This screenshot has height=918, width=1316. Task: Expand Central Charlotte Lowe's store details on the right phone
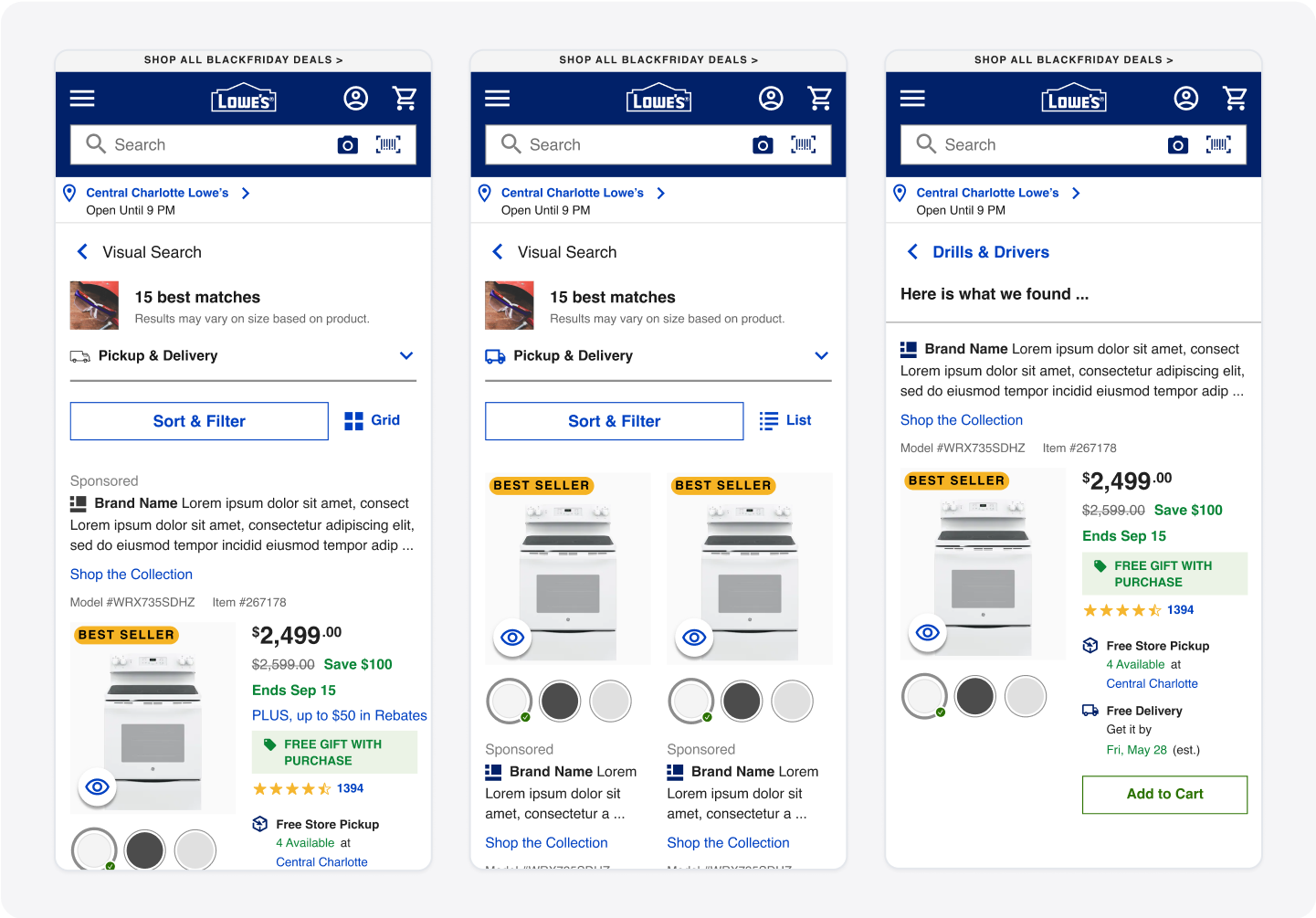(1077, 193)
